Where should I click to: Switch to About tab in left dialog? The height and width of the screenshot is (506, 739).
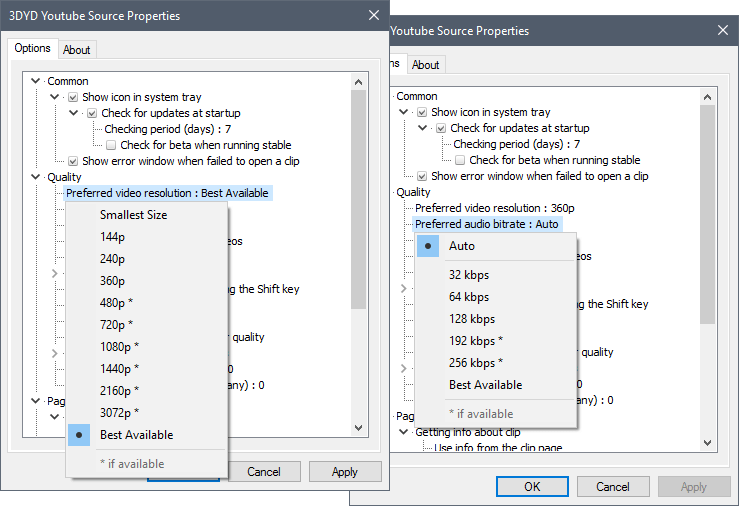tap(76, 49)
